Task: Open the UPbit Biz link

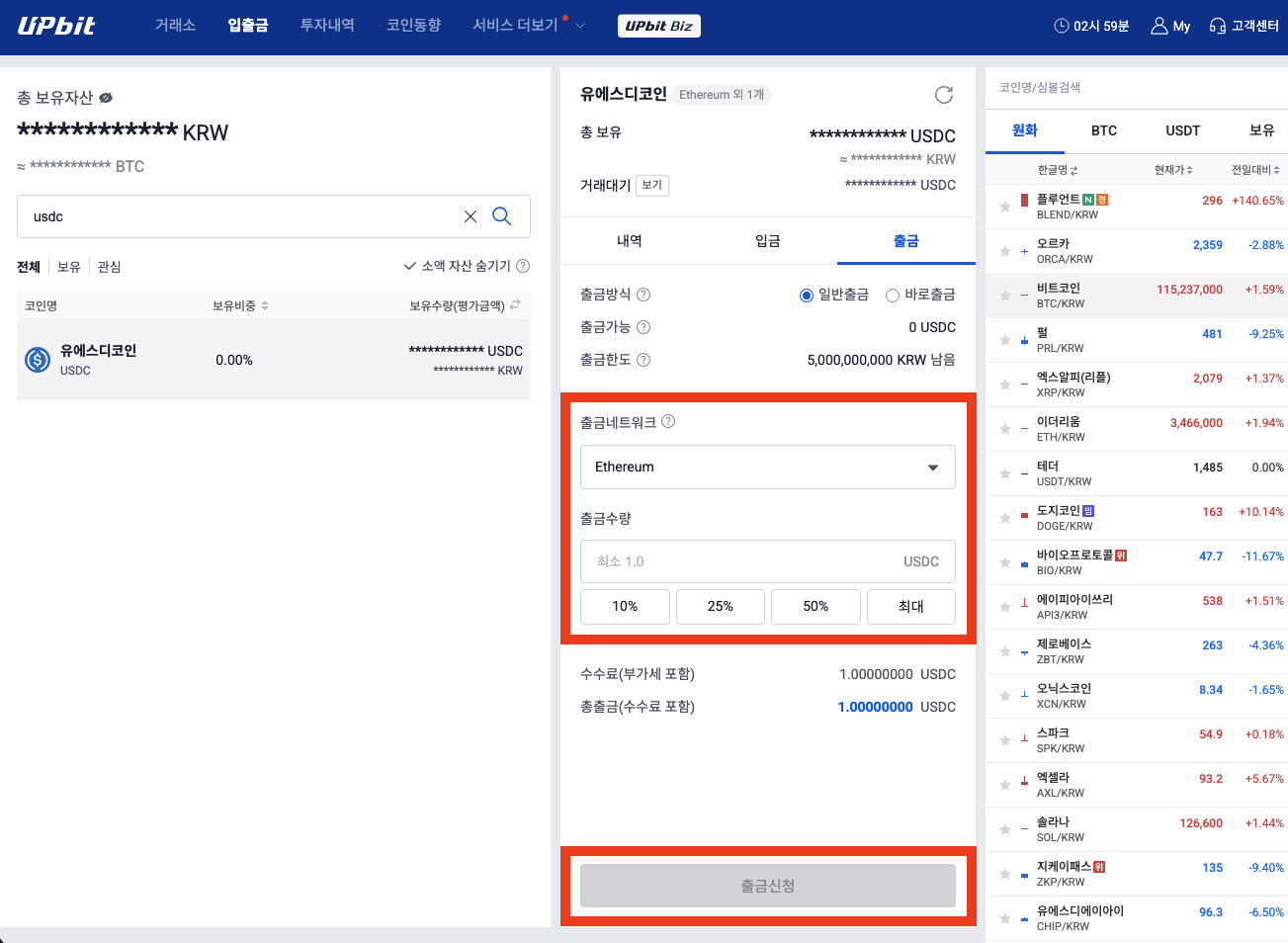Action: (x=659, y=26)
